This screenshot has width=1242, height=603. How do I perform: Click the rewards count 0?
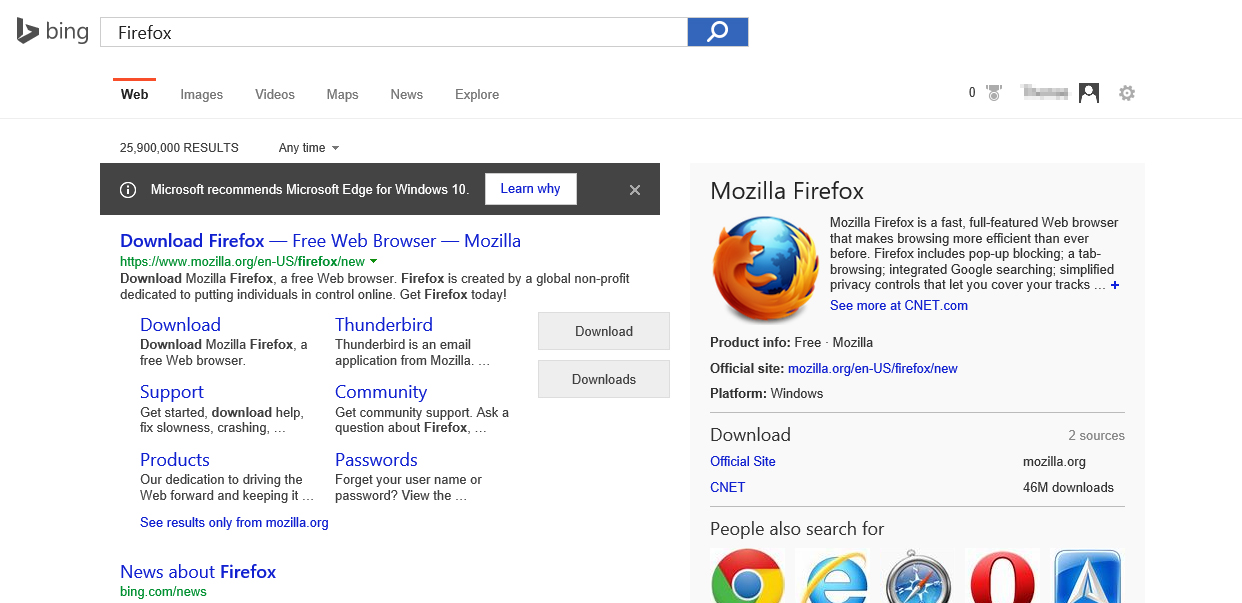(x=972, y=93)
